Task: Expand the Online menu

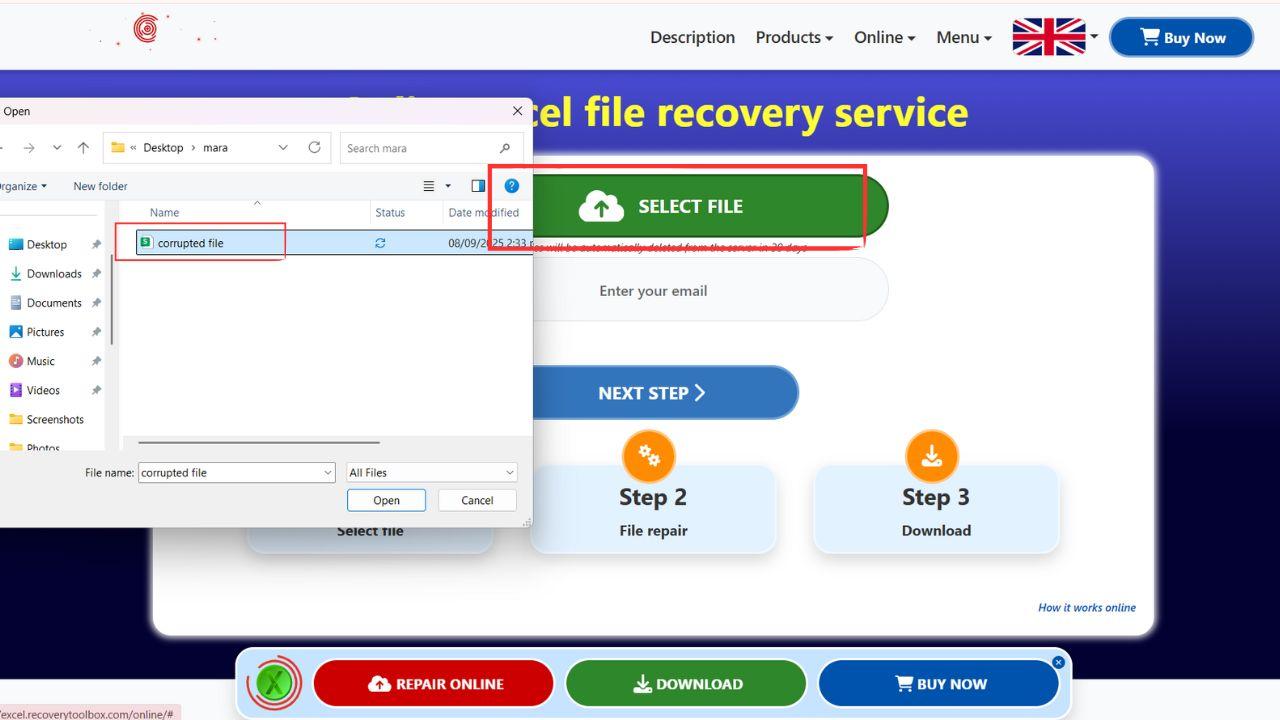Action: pyautogui.click(x=884, y=37)
